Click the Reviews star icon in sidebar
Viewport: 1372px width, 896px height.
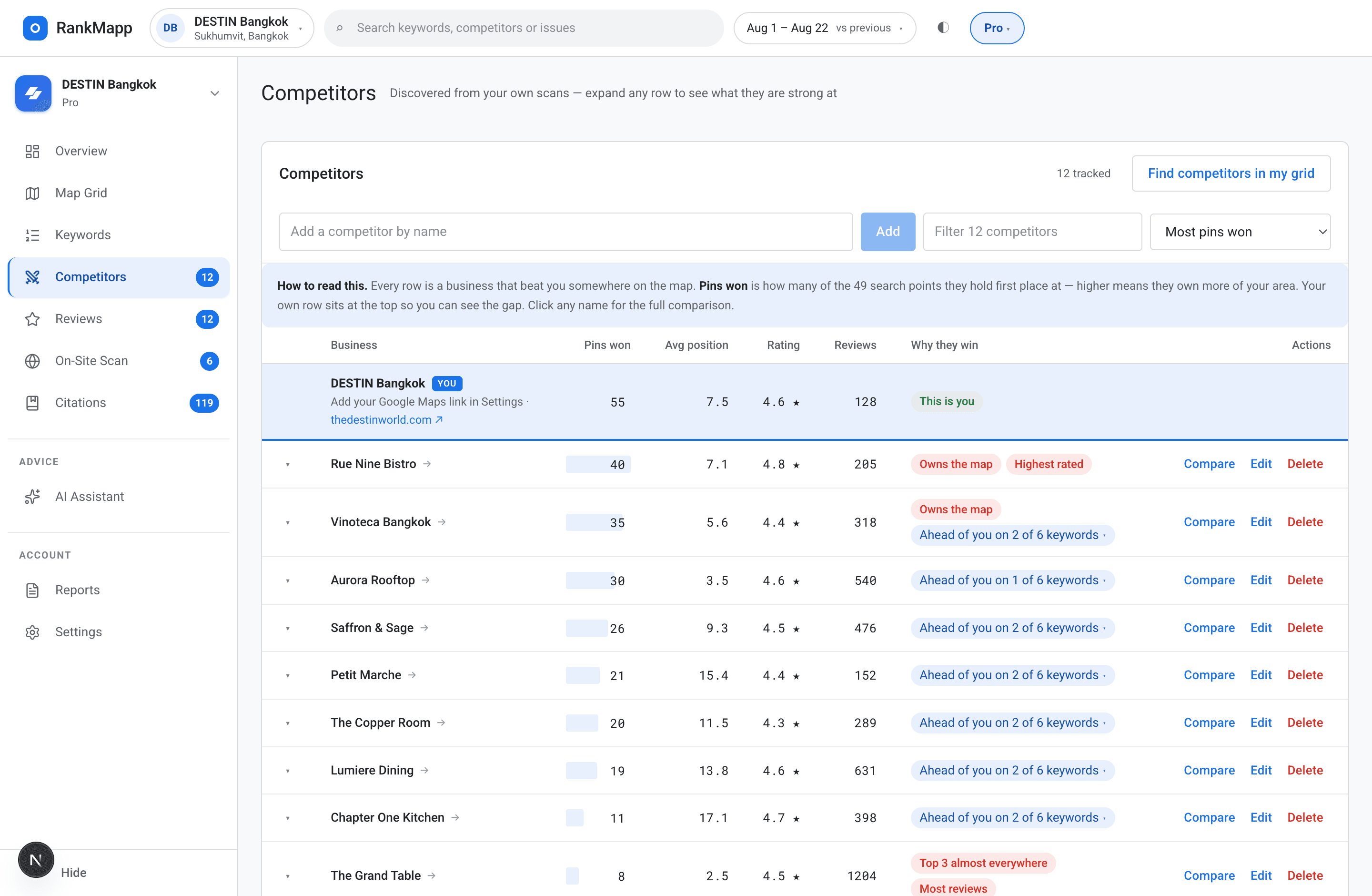(x=32, y=319)
